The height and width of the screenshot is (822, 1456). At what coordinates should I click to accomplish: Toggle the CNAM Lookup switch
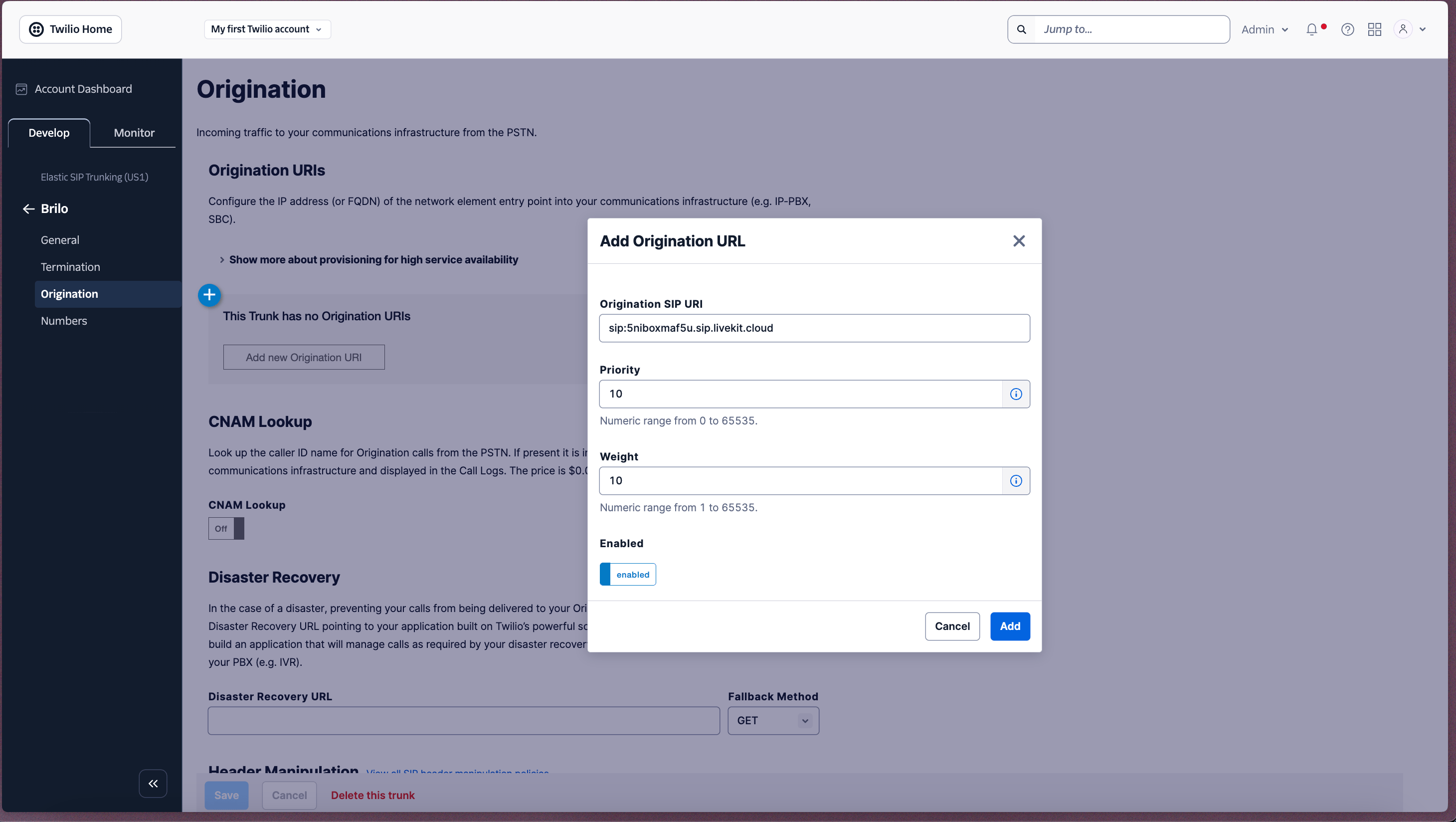tap(226, 529)
